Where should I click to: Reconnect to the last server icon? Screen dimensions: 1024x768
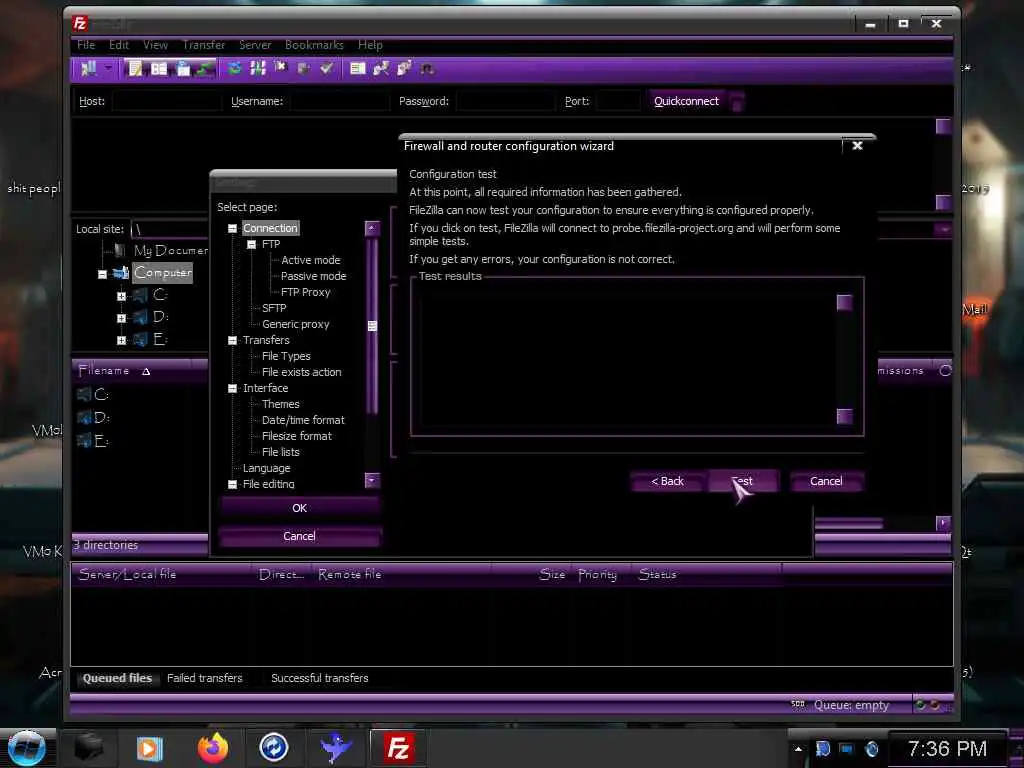click(x=327, y=68)
